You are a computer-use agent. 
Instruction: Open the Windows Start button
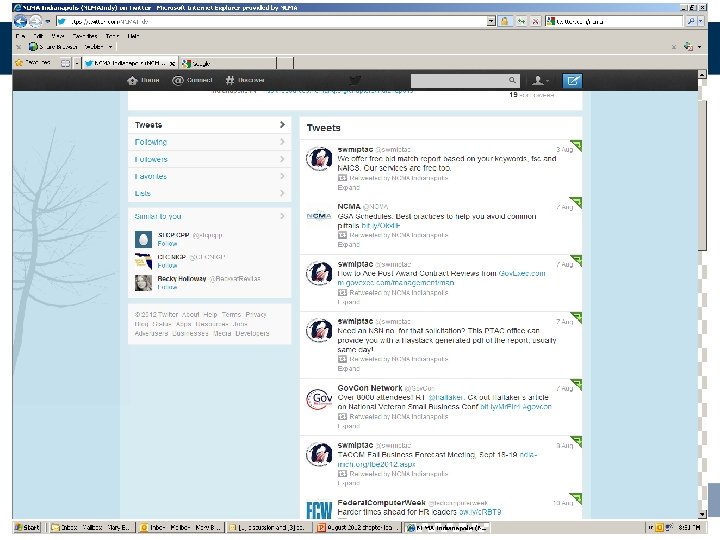click(x=28, y=528)
